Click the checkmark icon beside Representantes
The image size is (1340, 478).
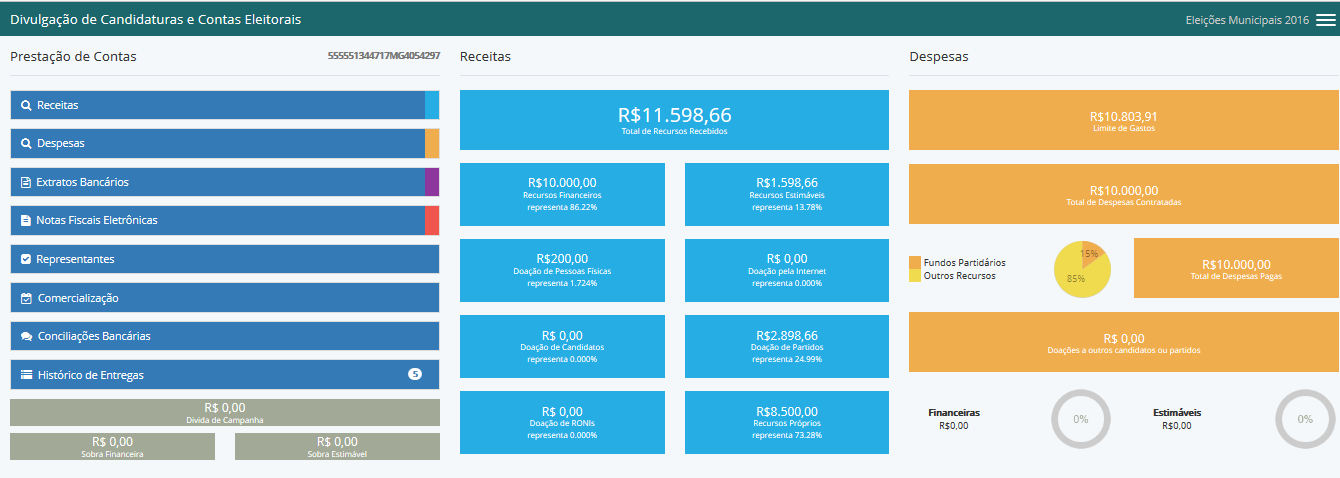point(26,259)
